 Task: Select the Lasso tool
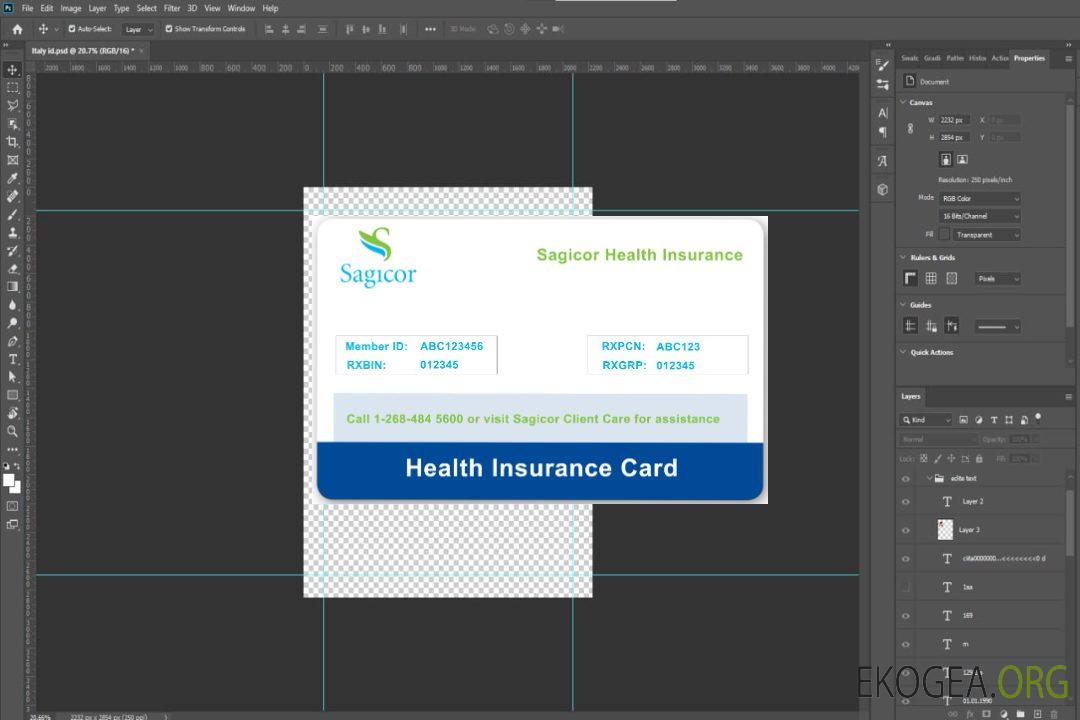12,105
